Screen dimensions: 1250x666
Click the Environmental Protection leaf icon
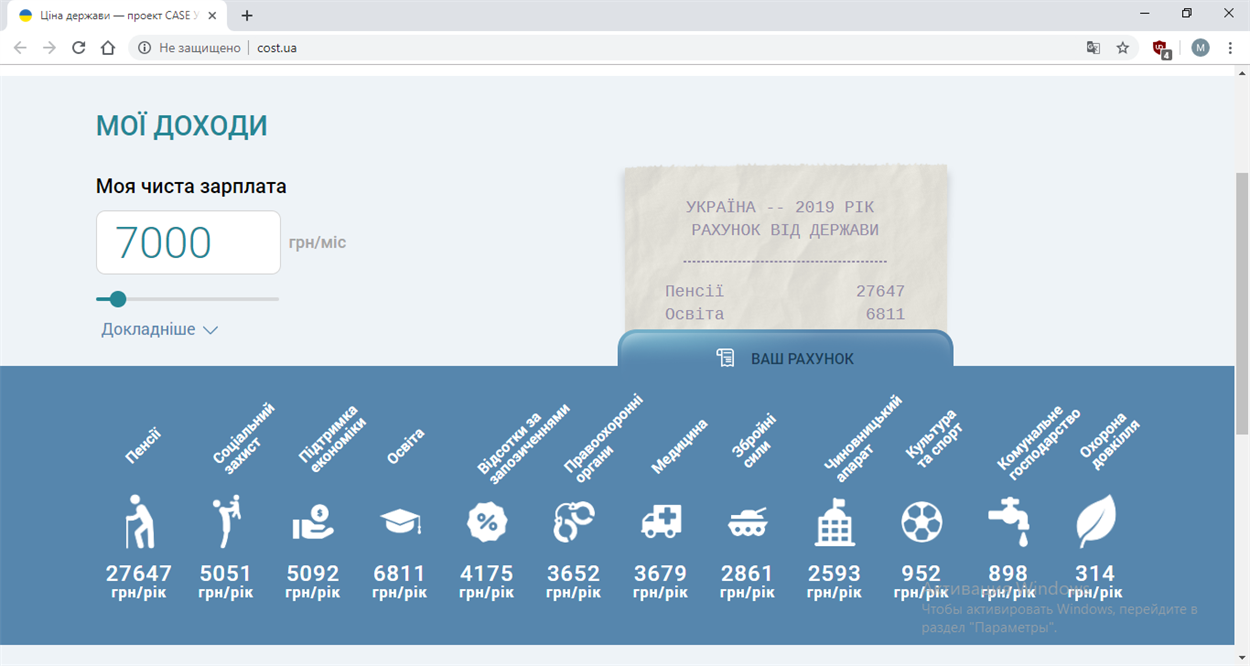point(1095,521)
